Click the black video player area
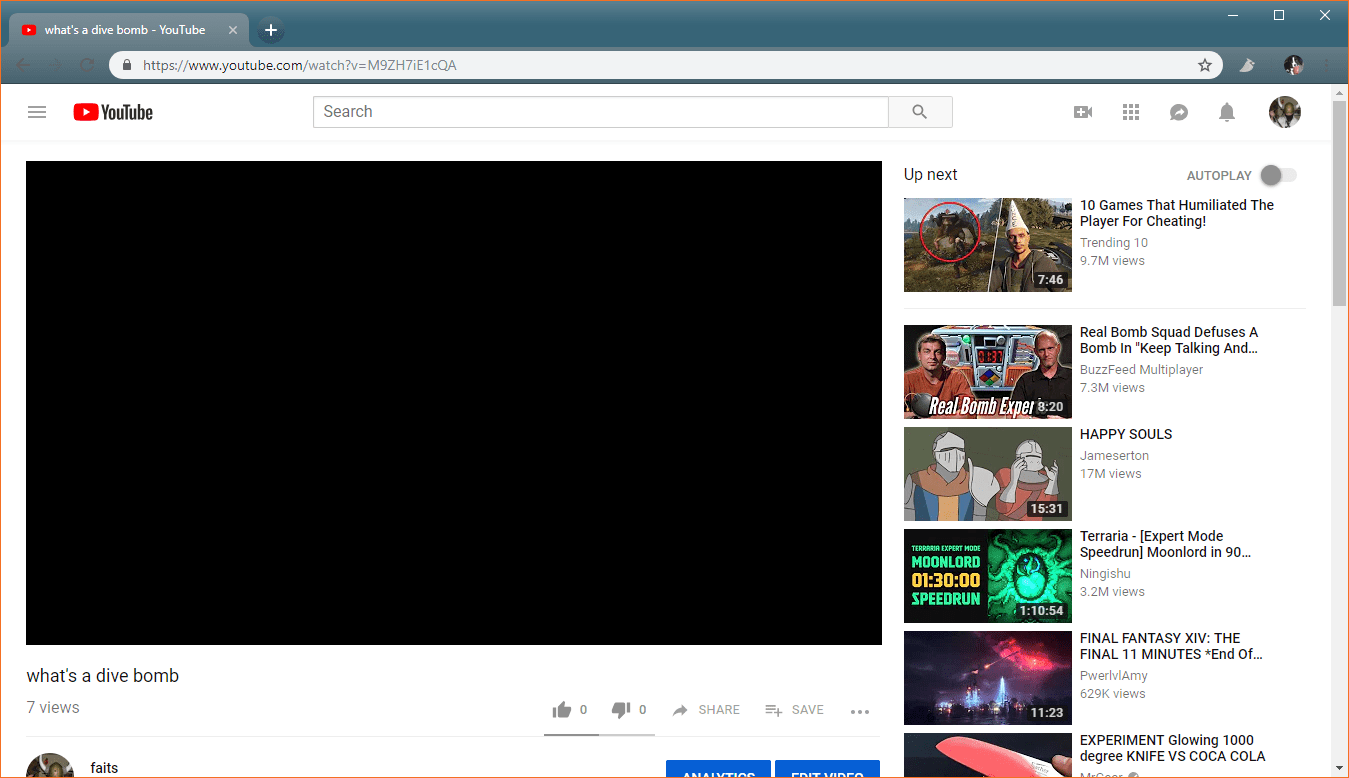Screen dimensions: 1349x778 coord(454,403)
